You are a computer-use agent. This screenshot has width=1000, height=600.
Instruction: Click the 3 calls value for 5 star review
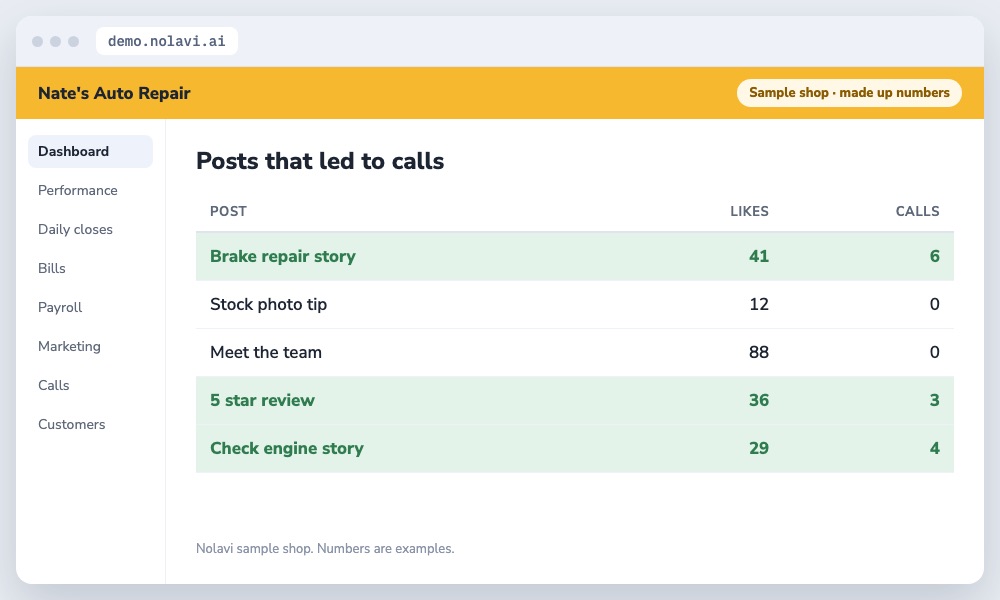(934, 400)
